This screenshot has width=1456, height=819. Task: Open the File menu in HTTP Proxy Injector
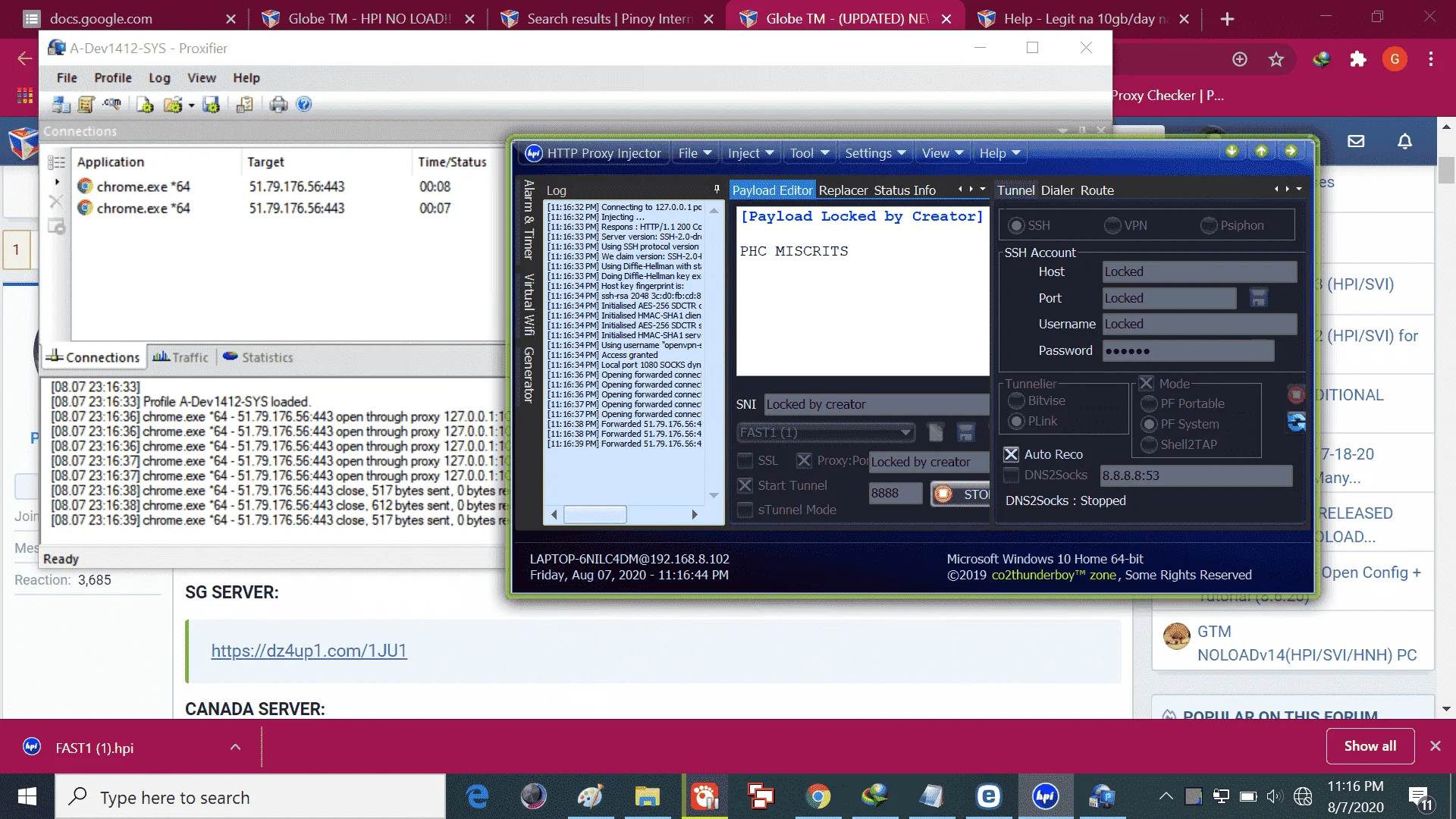click(695, 153)
